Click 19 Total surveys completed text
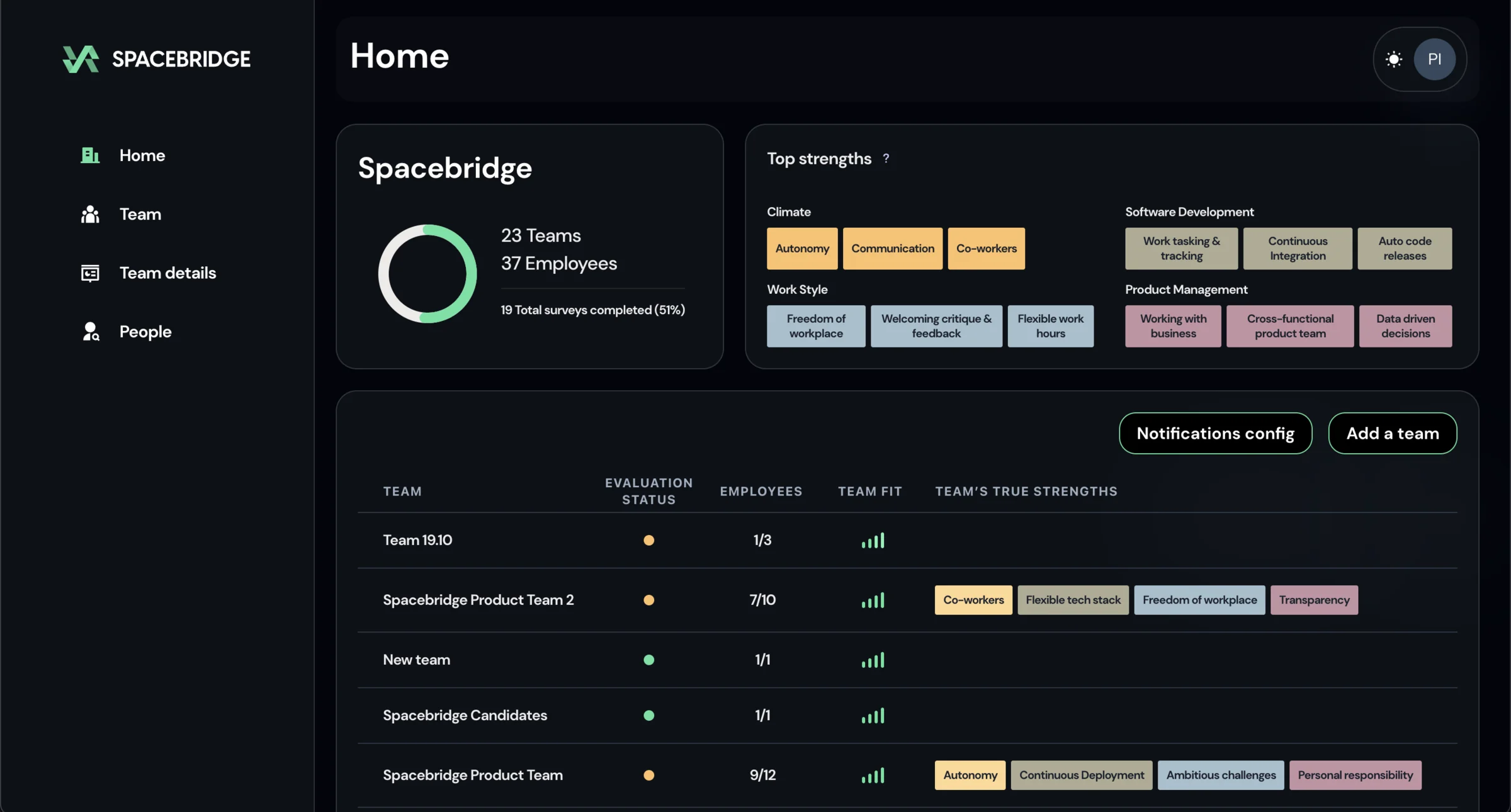 pos(592,310)
